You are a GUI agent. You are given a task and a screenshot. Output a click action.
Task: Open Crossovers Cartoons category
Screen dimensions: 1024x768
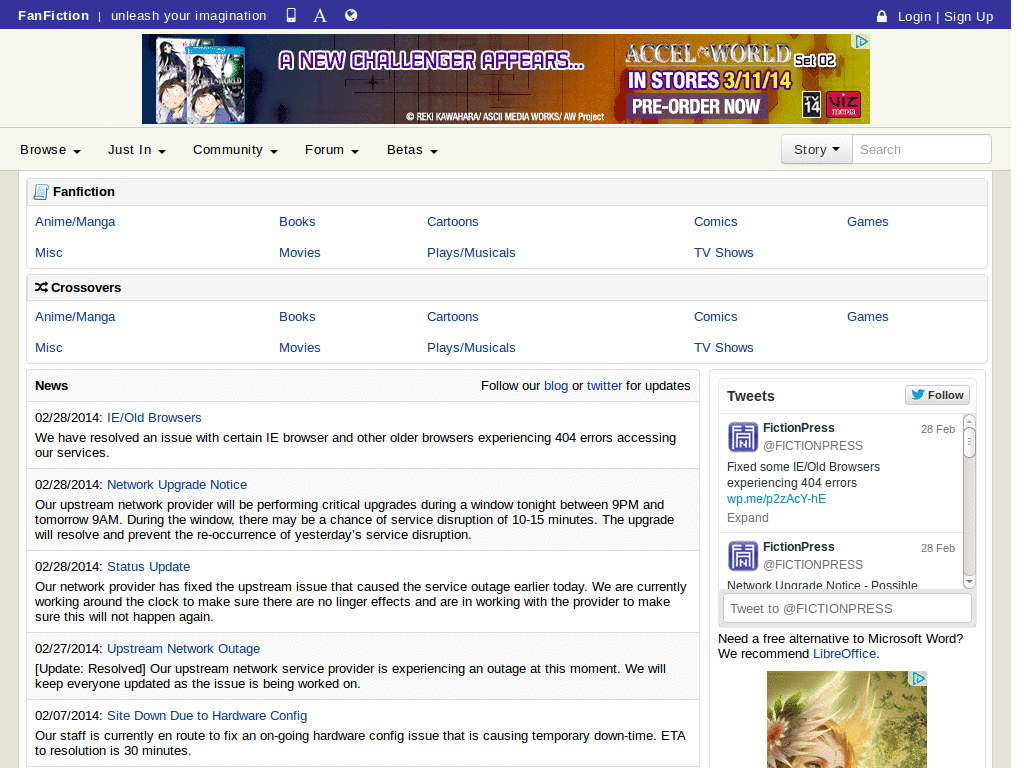pos(453,317)
